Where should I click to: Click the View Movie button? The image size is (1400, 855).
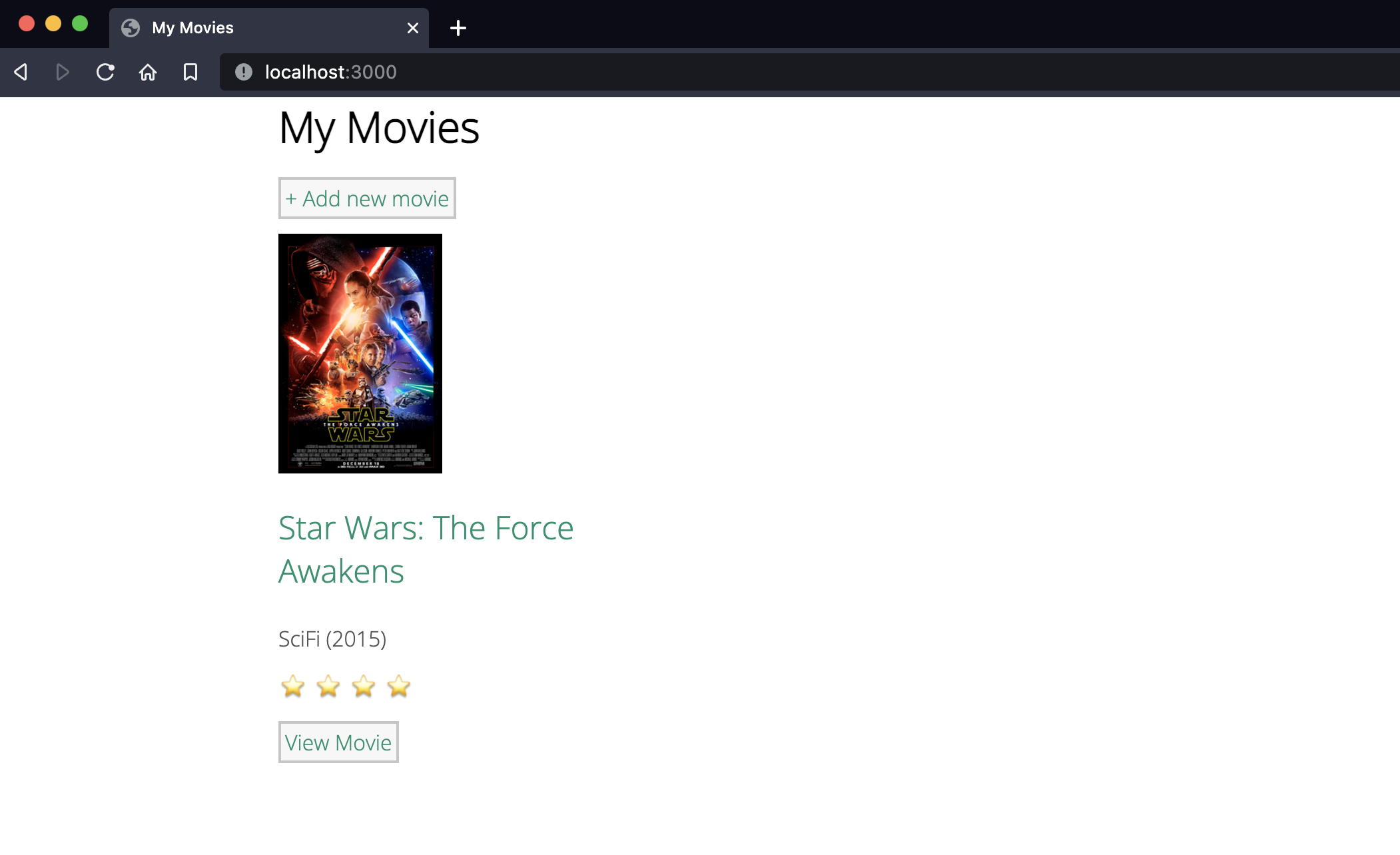pos(338,742)
